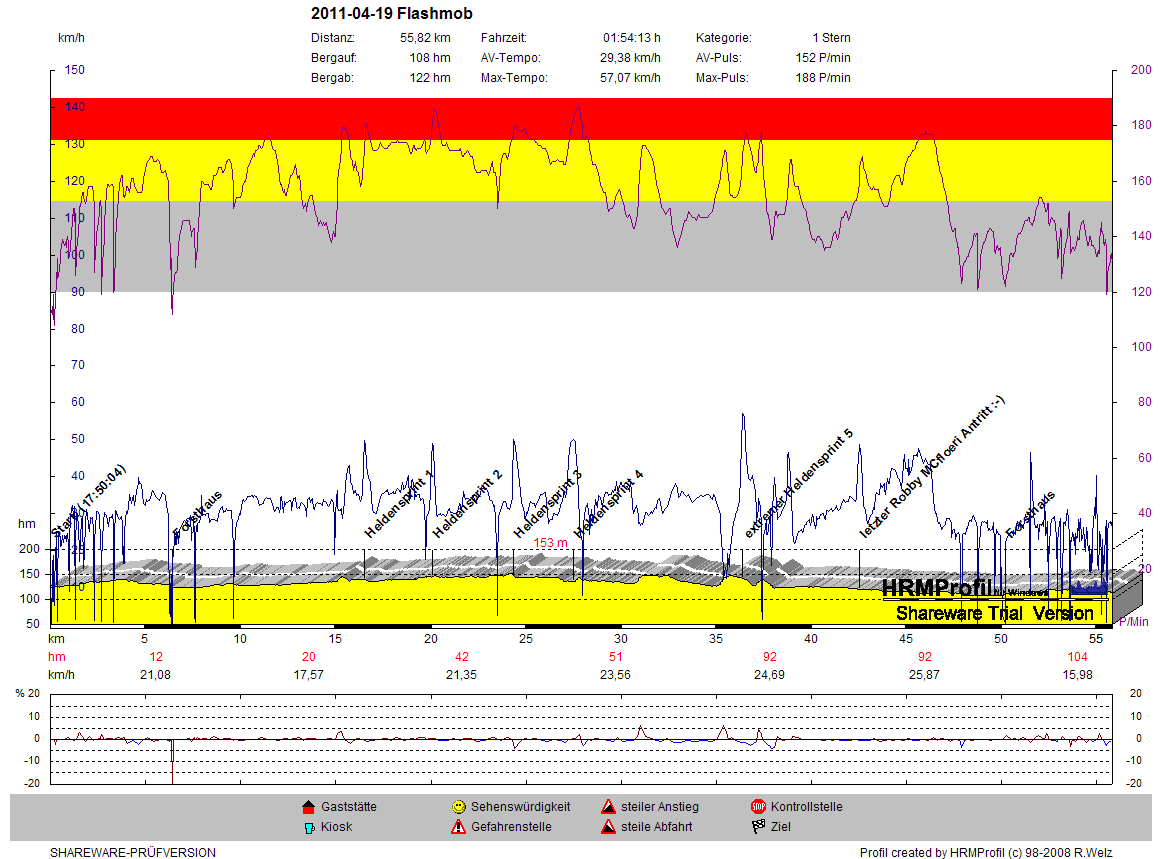Click the Gaststätte house icon in legend
This screenshot has width=1162, height=859.
point(308,807)
